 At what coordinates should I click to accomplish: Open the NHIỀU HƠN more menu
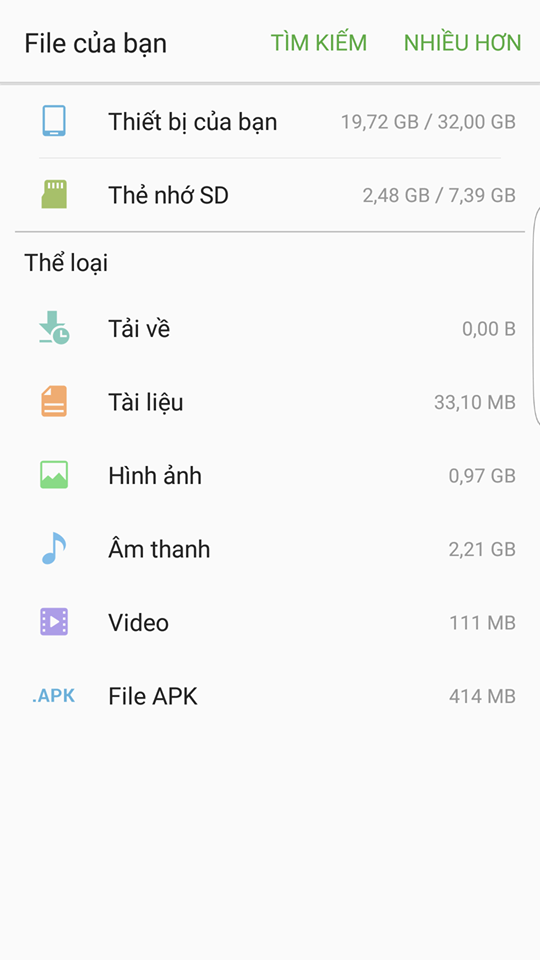[463, 43]
